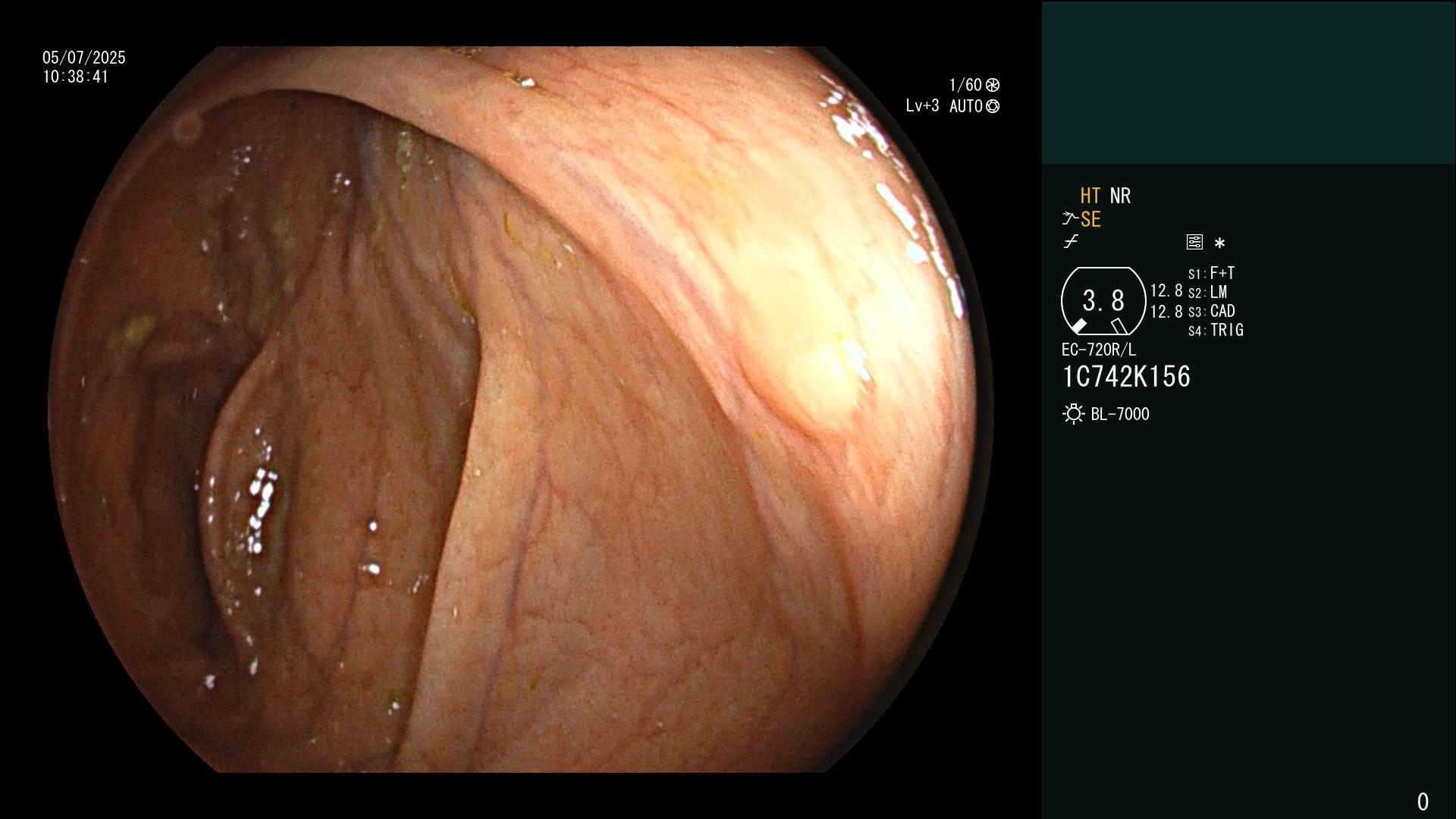The image size is (1456, 819).
Task: Click the Lv+3 brightness level
Action: point(922,106)
